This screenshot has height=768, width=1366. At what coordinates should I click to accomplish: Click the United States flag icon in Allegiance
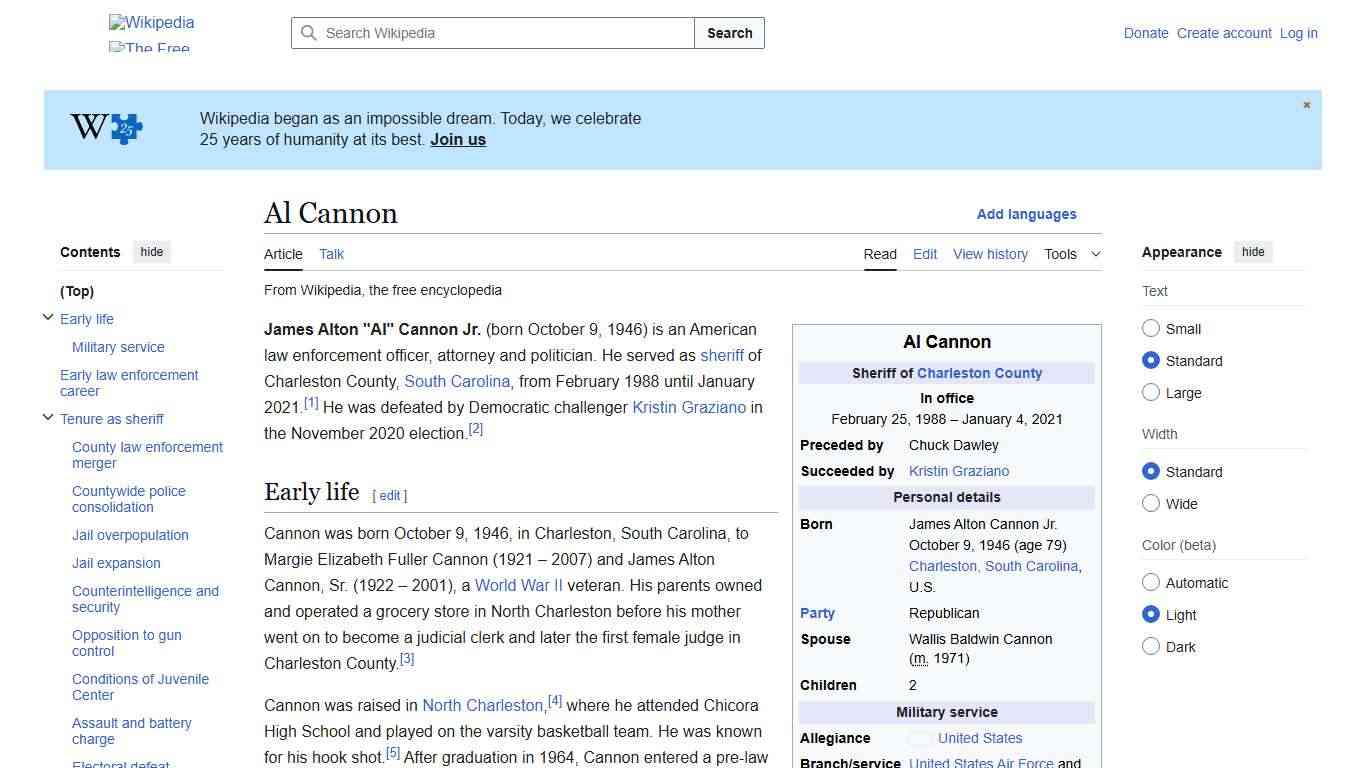tap(919, 738)
